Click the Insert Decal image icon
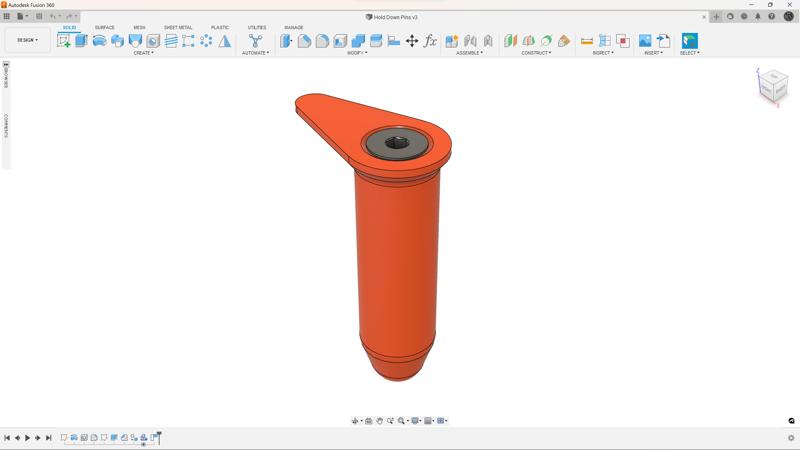This screenshot has width=800, height=450. tap(645, 41)
